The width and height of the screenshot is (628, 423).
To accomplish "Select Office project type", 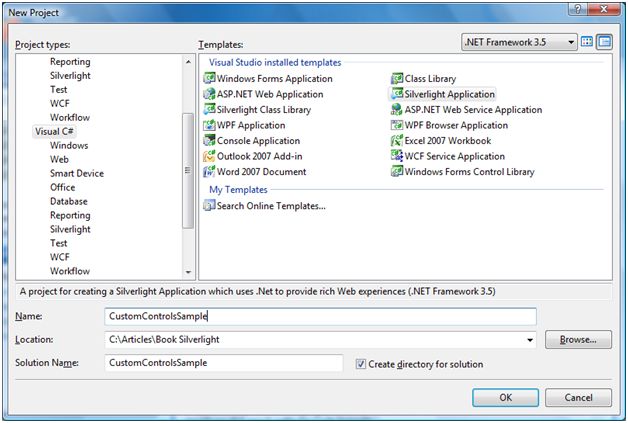I will 62,187.
